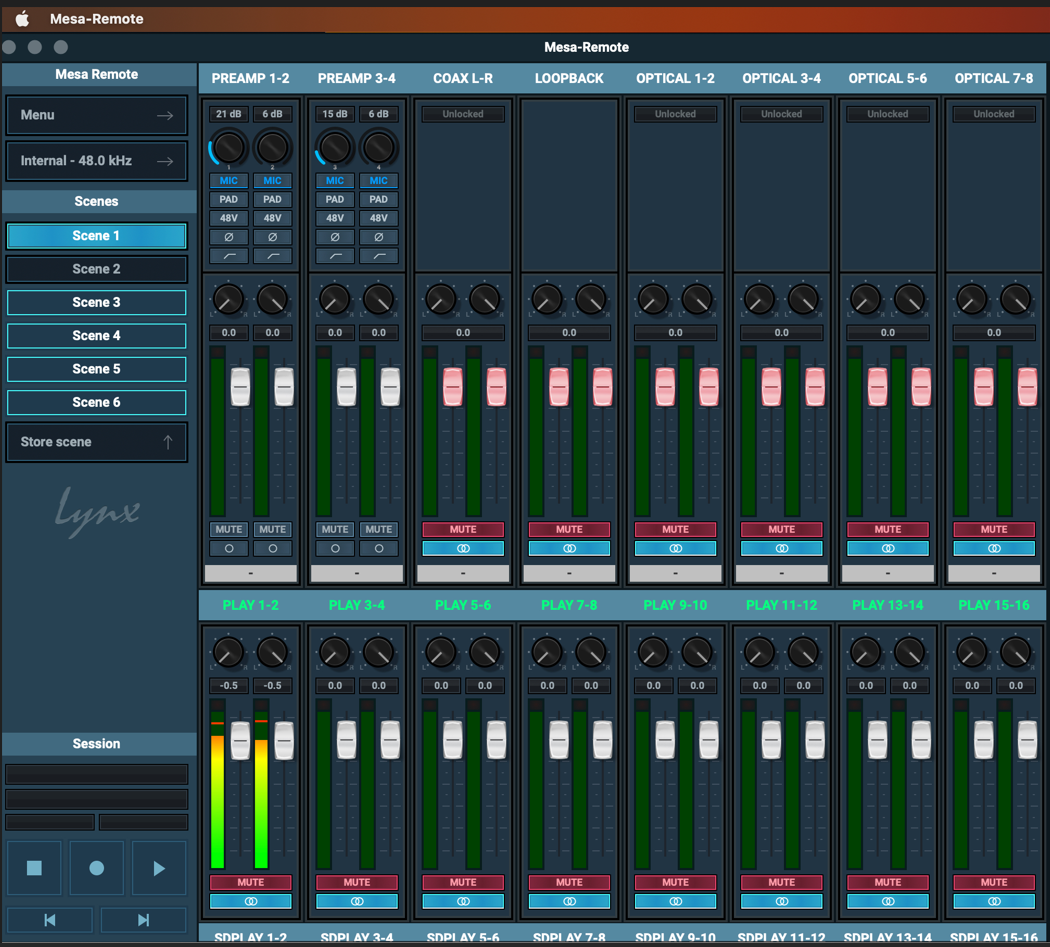Open the label field under OPTICAL 1-2
The width and height of the screenshot is (1050, 947).
[x=675, y=573]
